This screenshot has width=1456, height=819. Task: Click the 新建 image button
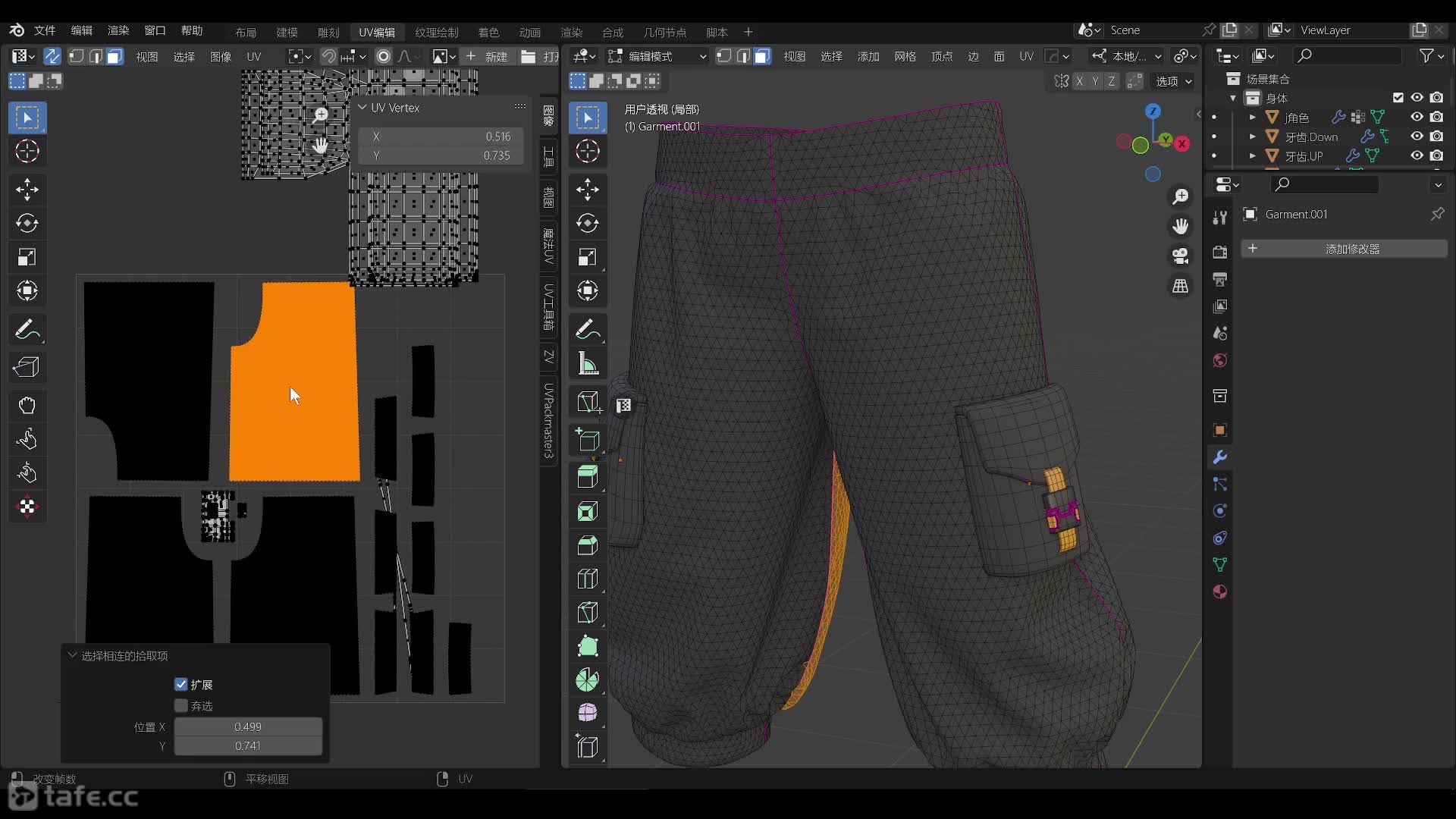(x=487, y=56)
